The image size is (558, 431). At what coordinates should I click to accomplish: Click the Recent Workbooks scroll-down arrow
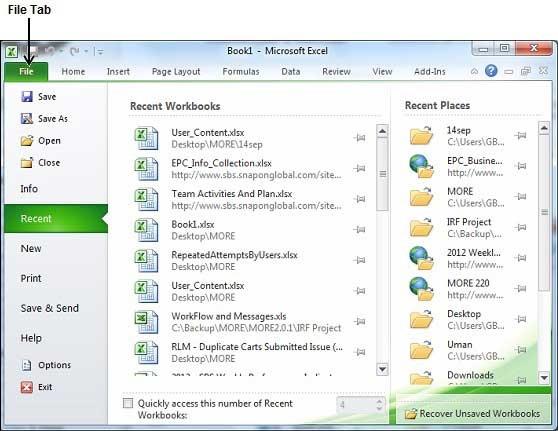382,369
